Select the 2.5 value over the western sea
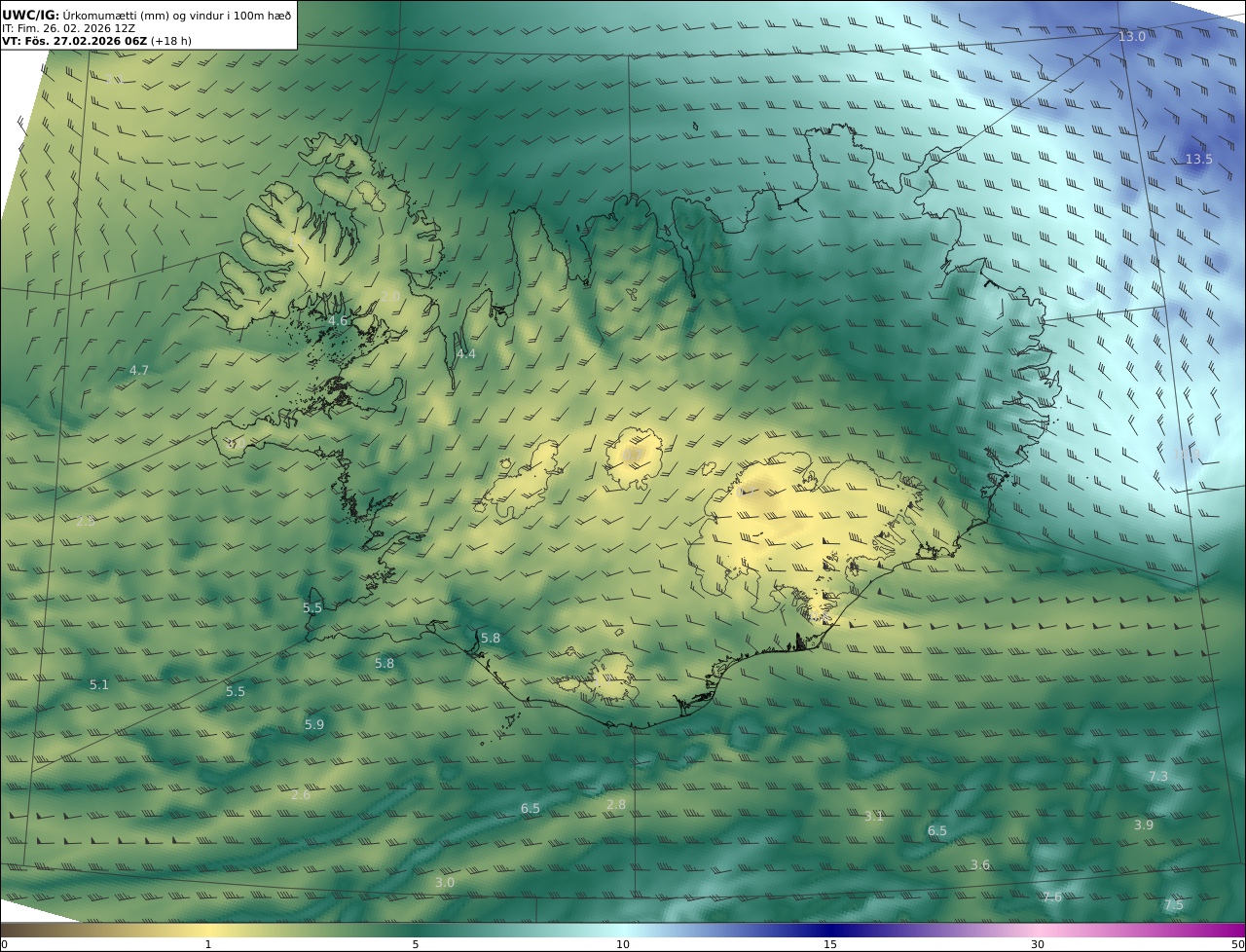 86,522
